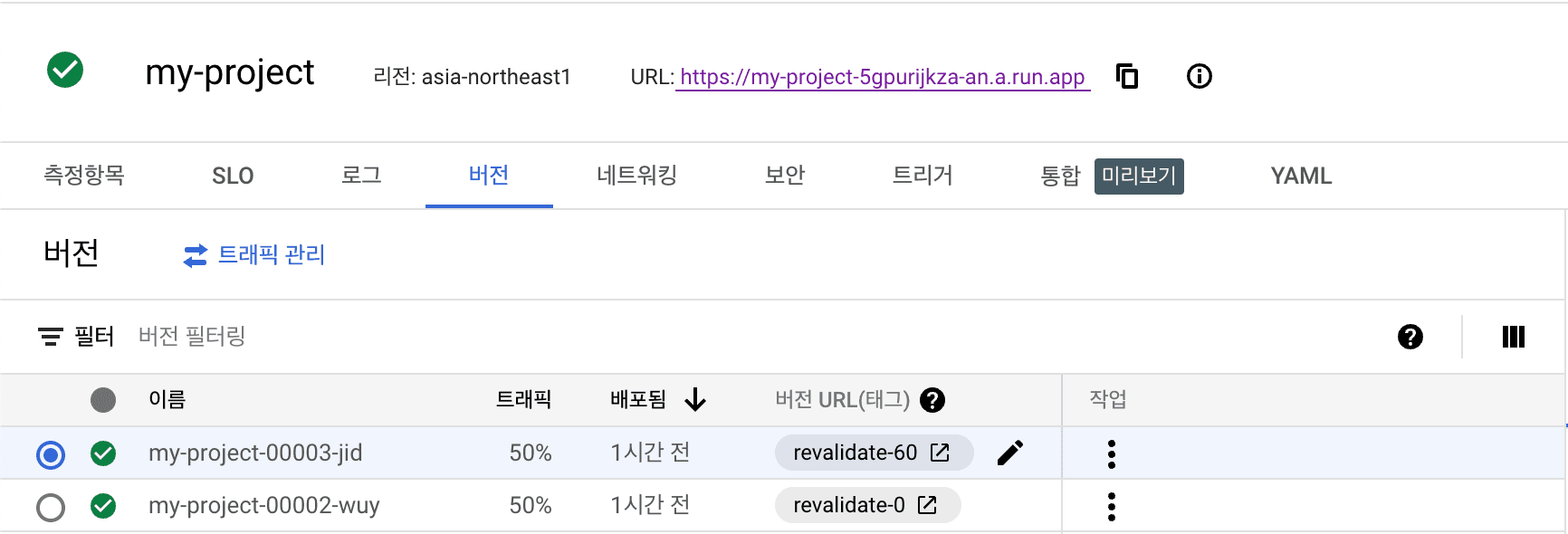
Task: Open actions menu for my-project-00002-wuy
Action: point(1111,506)
